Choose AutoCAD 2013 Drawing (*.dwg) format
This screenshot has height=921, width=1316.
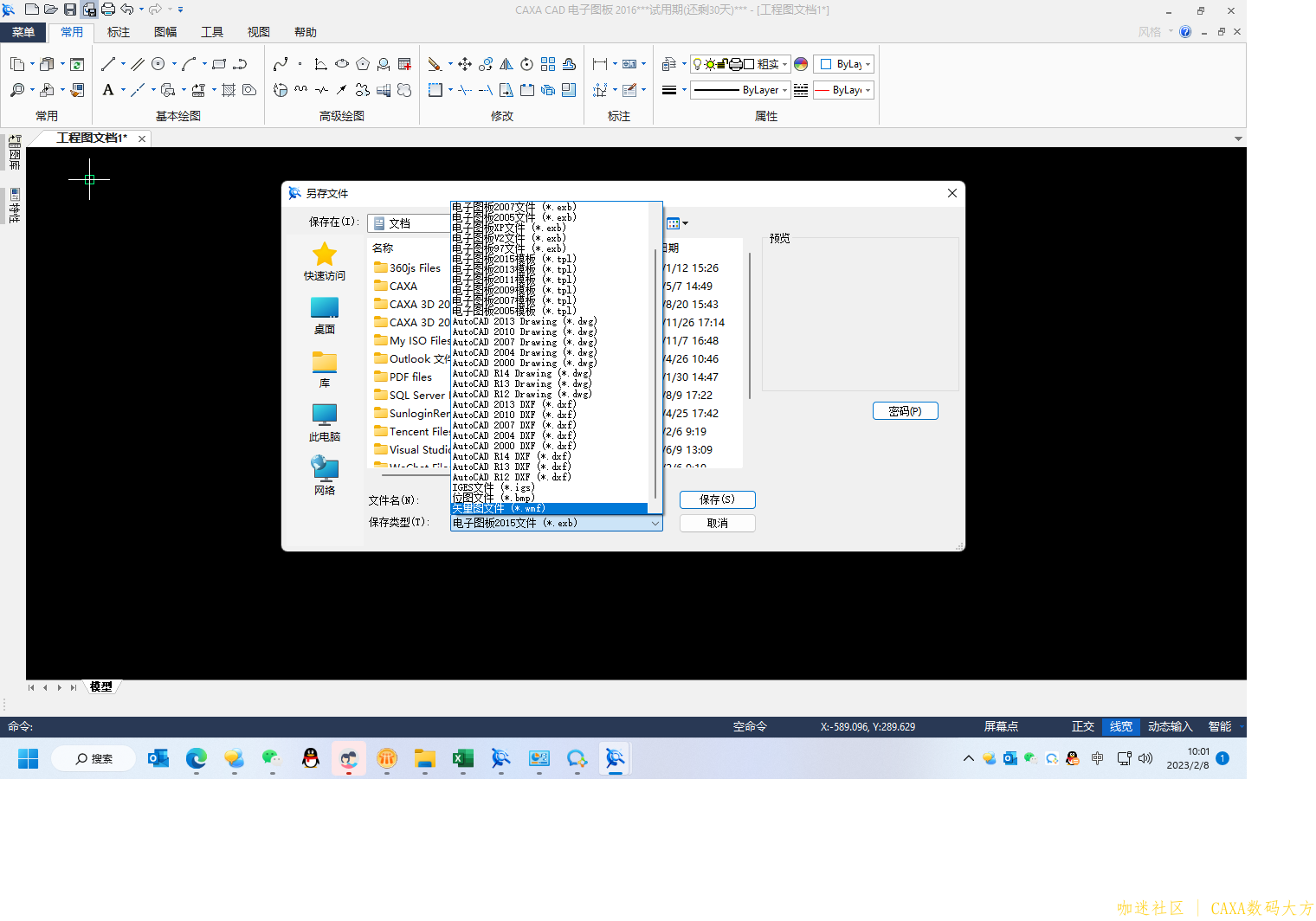pos(524,322)
